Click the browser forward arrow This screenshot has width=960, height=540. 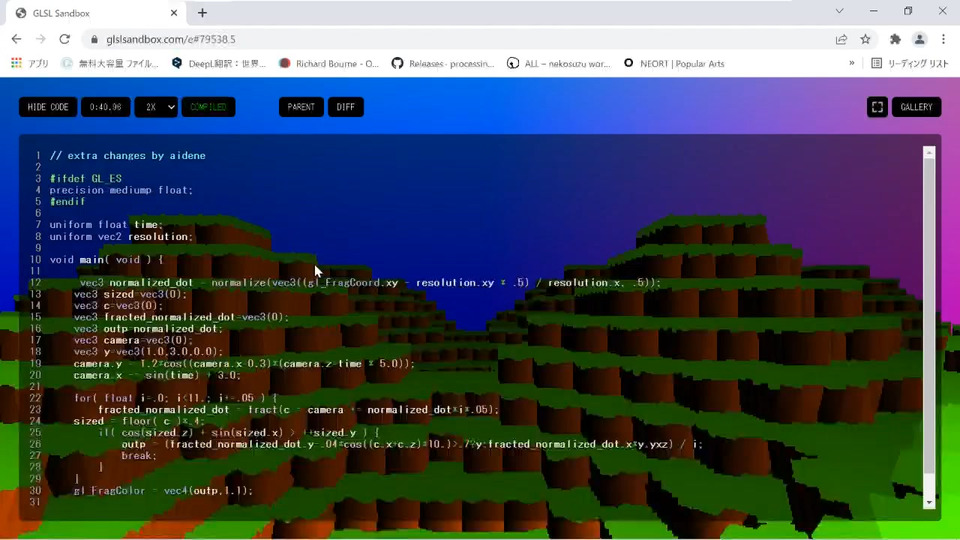point(40,39)
